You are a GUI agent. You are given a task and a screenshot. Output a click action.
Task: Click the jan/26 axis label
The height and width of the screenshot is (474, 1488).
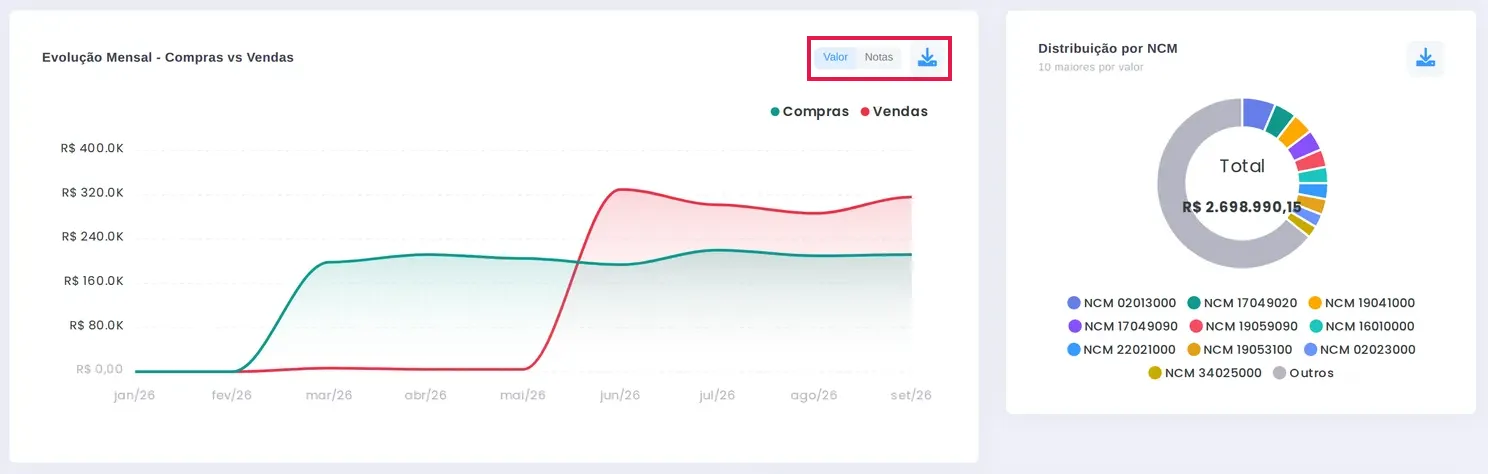click(x=135, y=396)
